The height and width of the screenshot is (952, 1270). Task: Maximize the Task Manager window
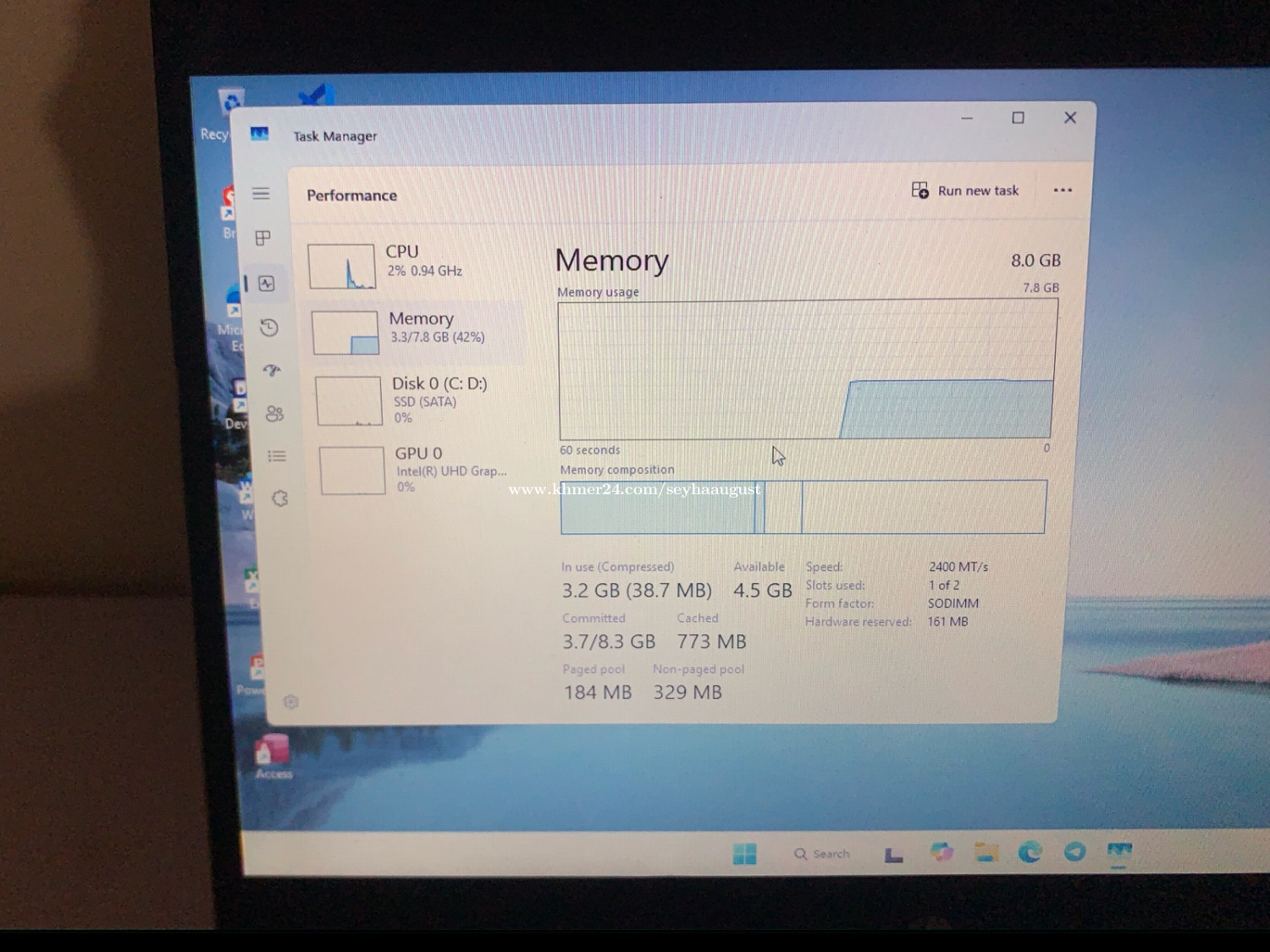point(1019,118)
